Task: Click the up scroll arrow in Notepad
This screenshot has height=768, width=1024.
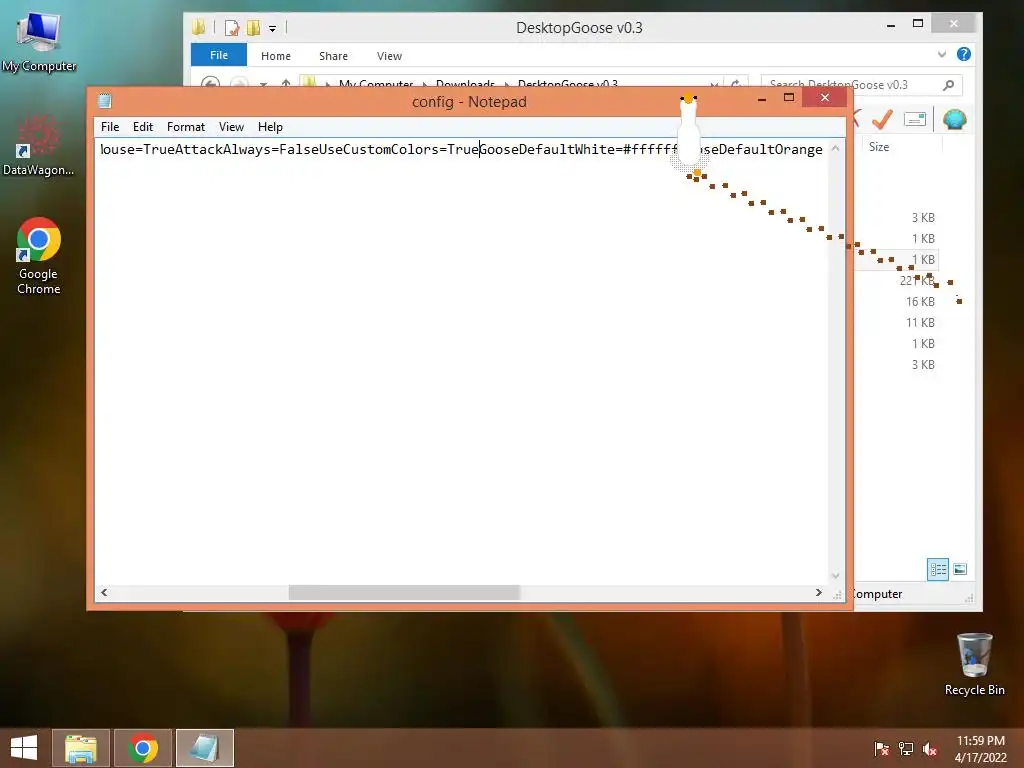Action: click(835, 149)
